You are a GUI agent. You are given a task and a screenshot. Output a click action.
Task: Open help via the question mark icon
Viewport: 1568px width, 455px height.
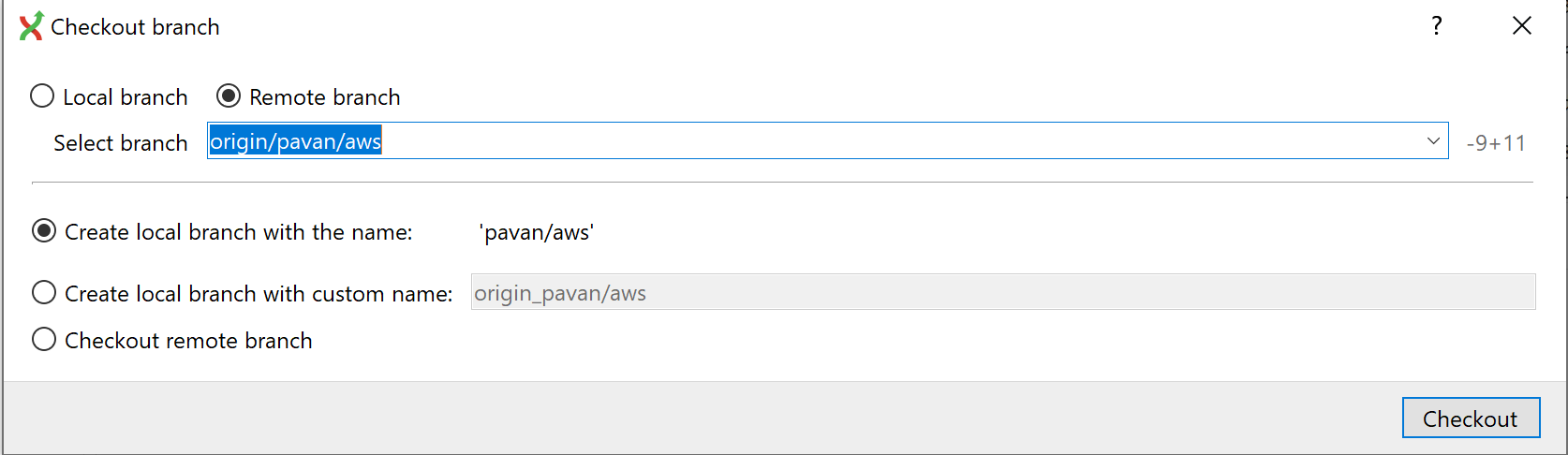(1436, 26)
